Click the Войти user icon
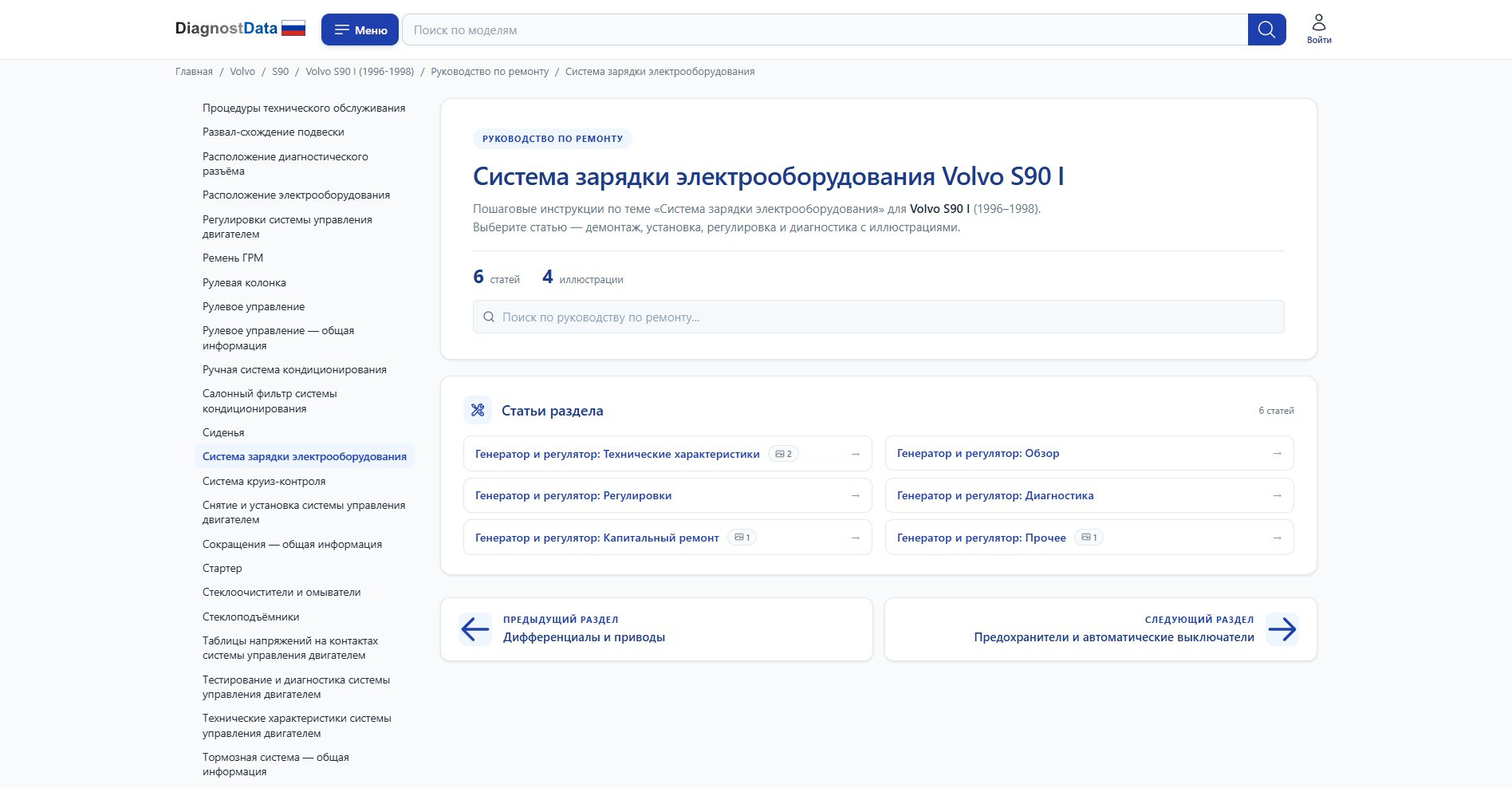1512x788 pixels. (x=1319, y=29)
